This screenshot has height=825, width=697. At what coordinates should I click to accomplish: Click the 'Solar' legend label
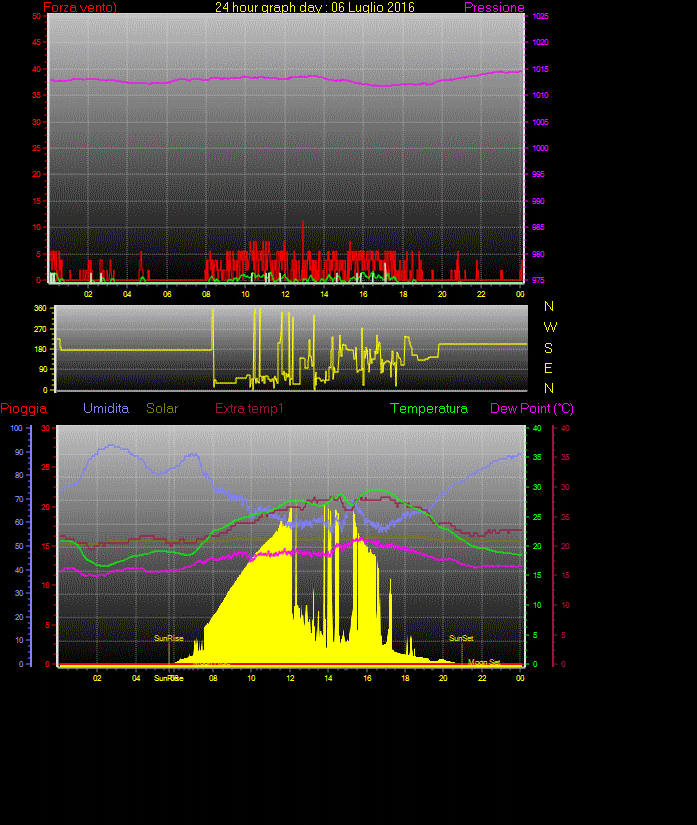click(162, 408)
